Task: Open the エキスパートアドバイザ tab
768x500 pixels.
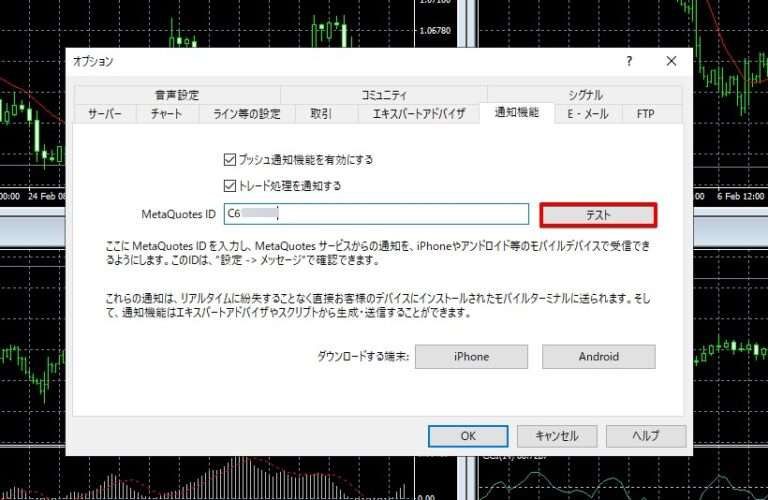Action: click(x=419, y=114)
